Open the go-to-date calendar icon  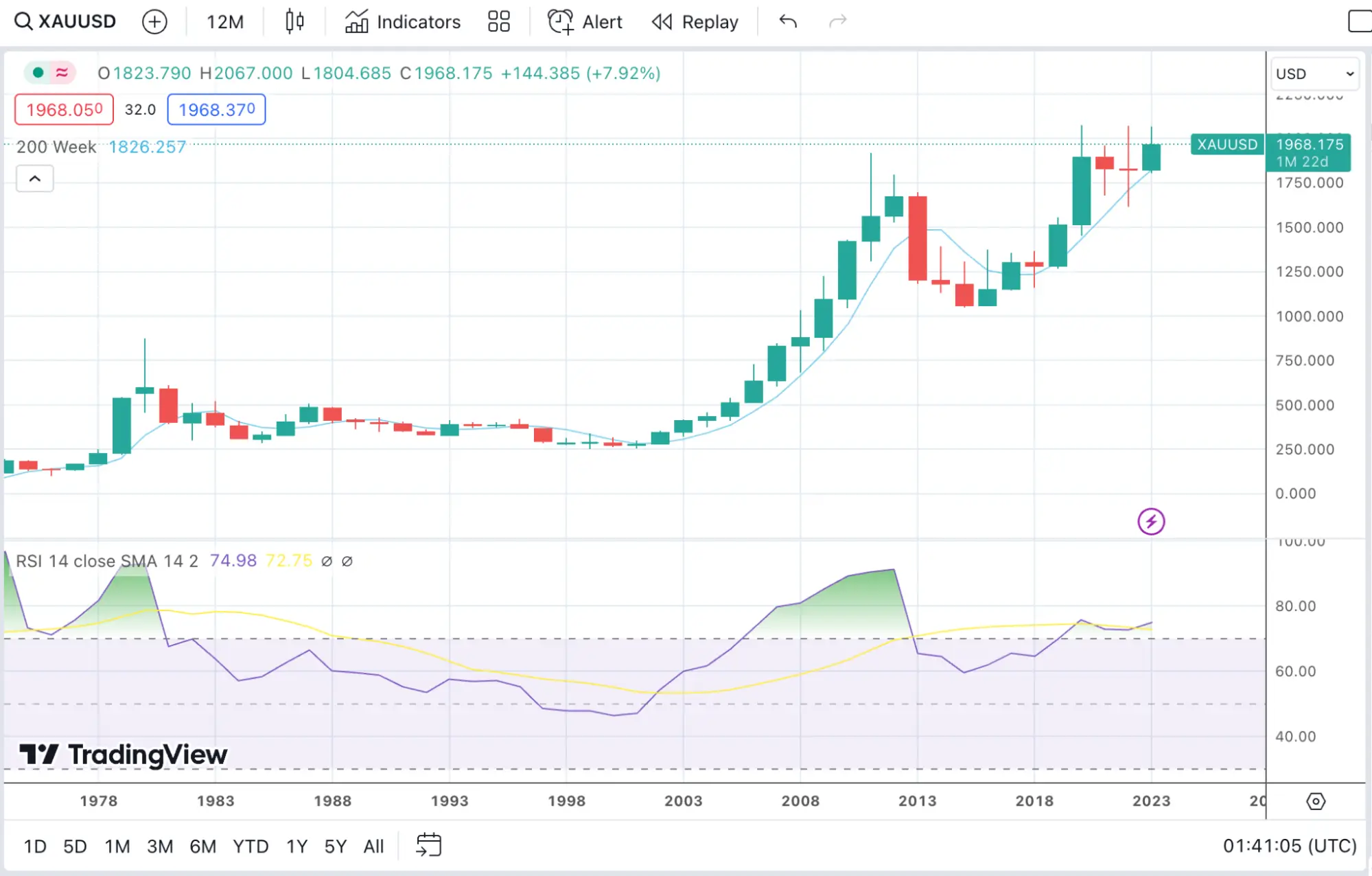(429, 845)
